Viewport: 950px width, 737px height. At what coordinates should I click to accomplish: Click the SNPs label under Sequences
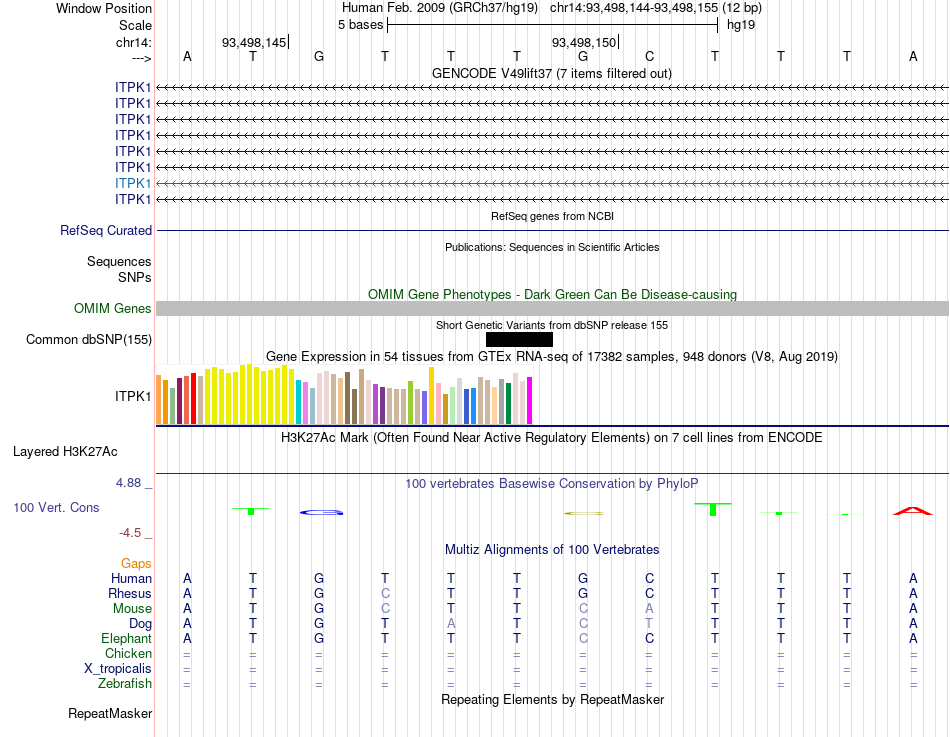[135, 277]
